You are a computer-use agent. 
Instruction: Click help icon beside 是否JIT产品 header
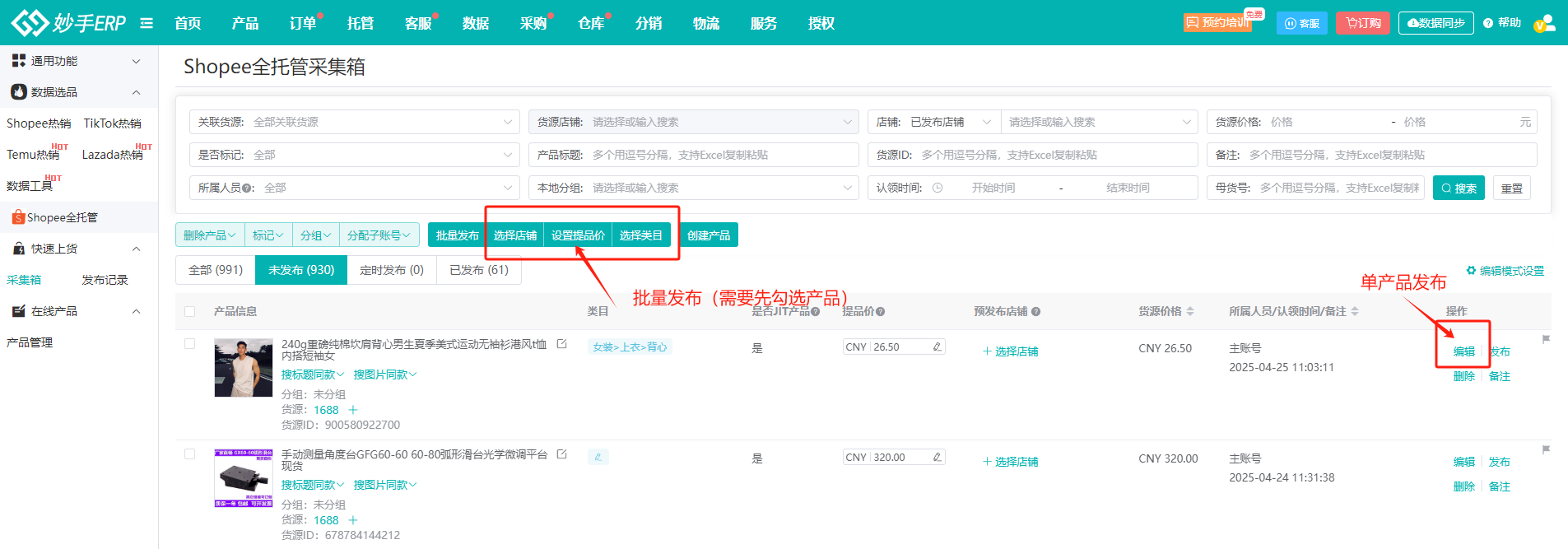[x=815, y=312]
